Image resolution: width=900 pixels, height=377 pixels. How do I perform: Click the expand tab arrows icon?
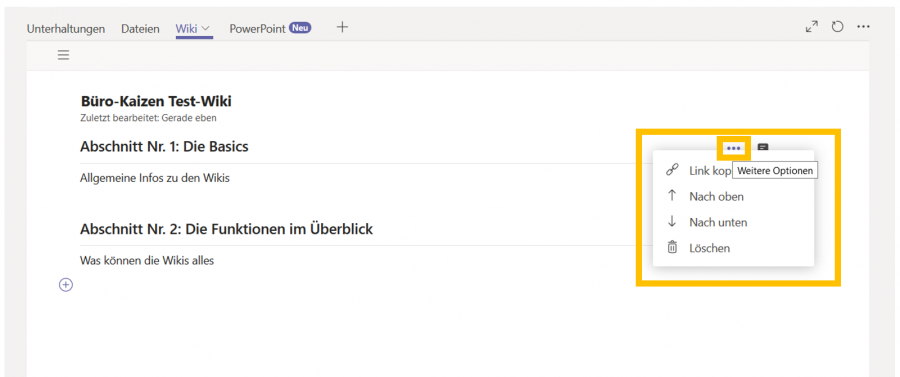[812, 27]
